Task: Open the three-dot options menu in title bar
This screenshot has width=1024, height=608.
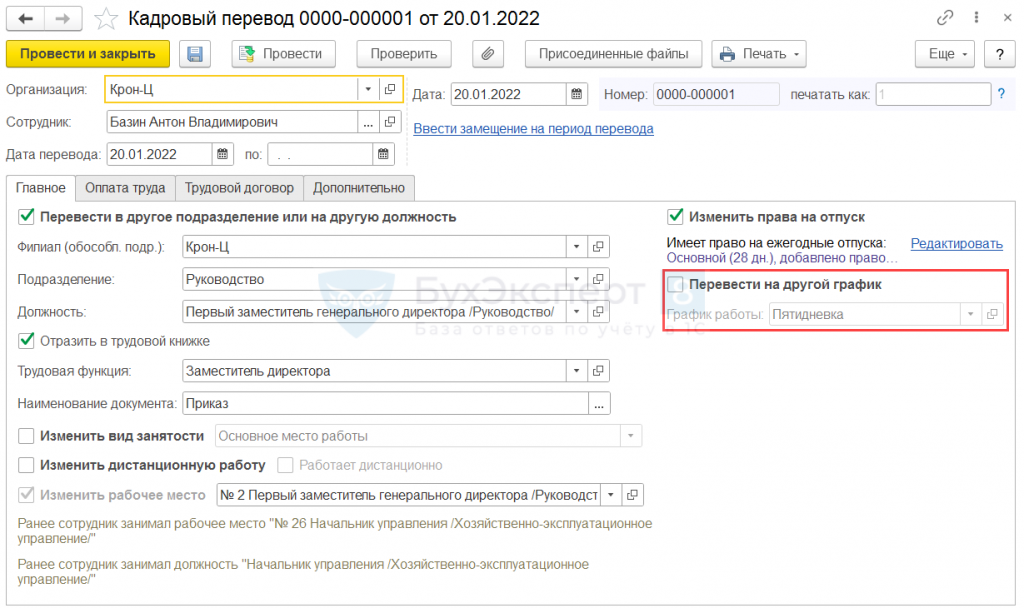Action: [x=976, y=18]
